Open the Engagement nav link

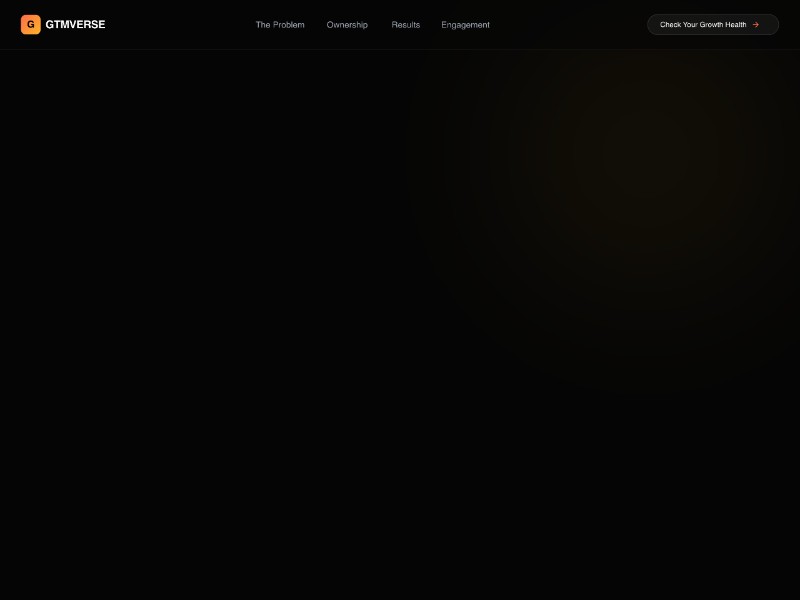pyautogui.click(x=465, y=25)
